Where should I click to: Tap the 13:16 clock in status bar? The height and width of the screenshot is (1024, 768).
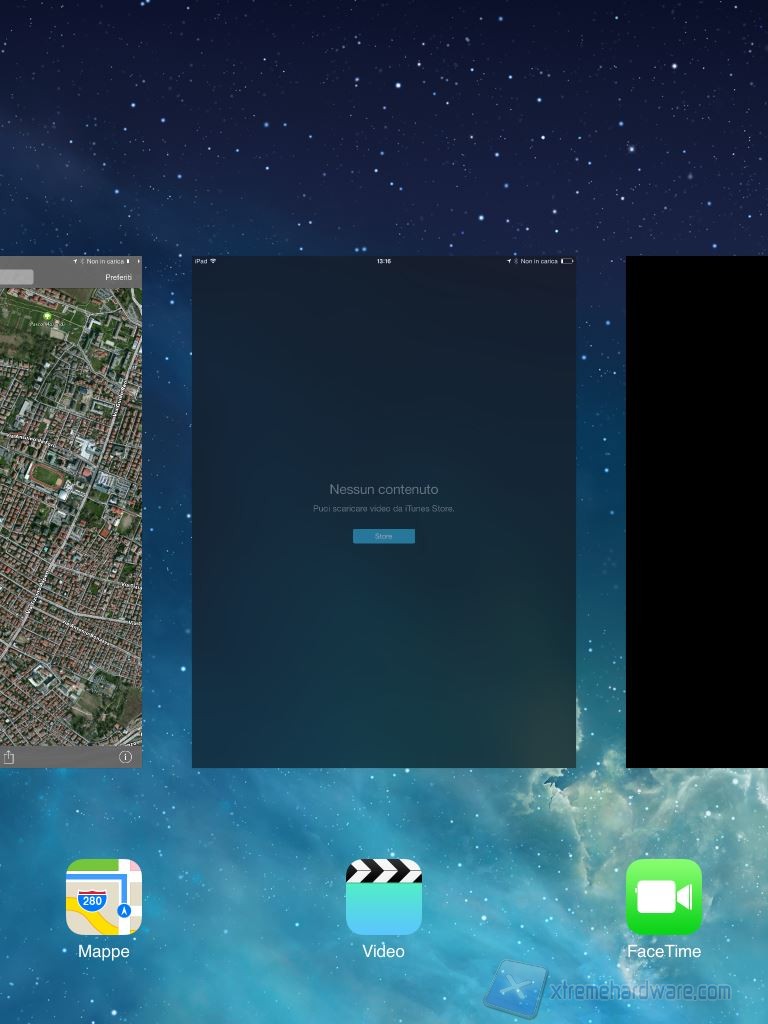click(384, 261)
